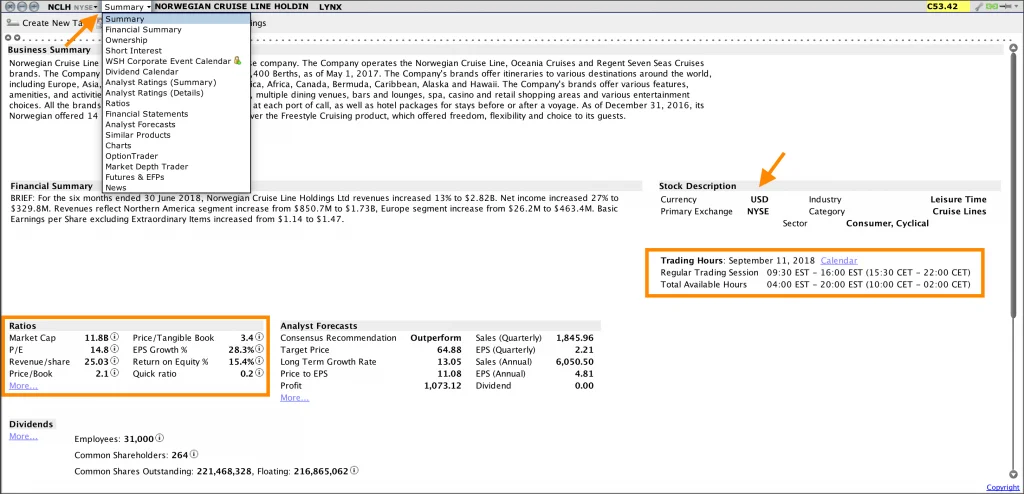Click the Dividend value 0.00
Screen dimensions: 1024x494
pyautogui.click(x=583, y=386)
